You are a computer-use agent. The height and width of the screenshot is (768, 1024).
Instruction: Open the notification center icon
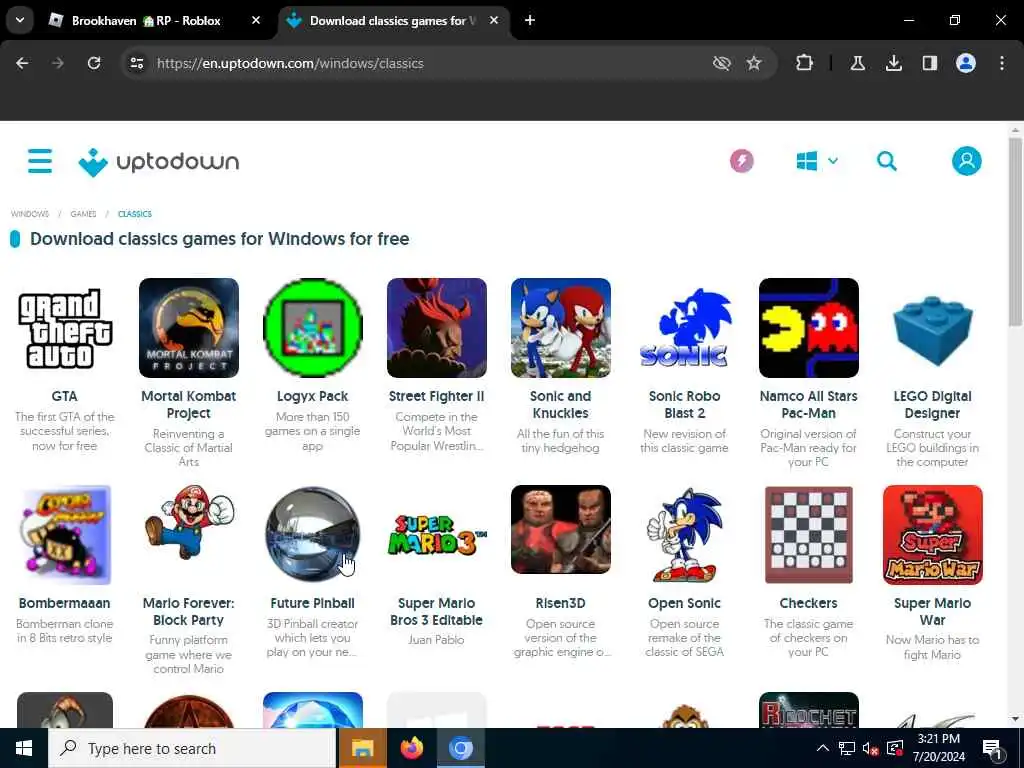point(992,748)
